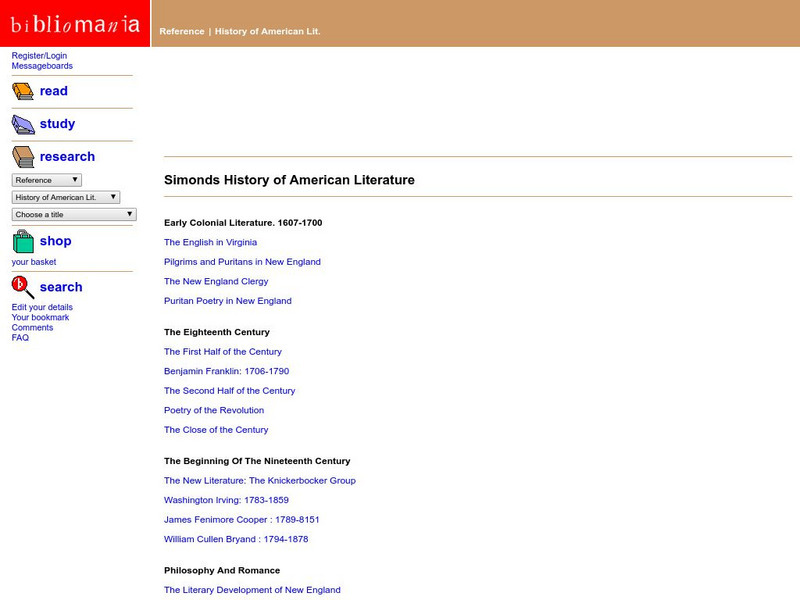Open Puritan Poetry in New England

point(228,301)
